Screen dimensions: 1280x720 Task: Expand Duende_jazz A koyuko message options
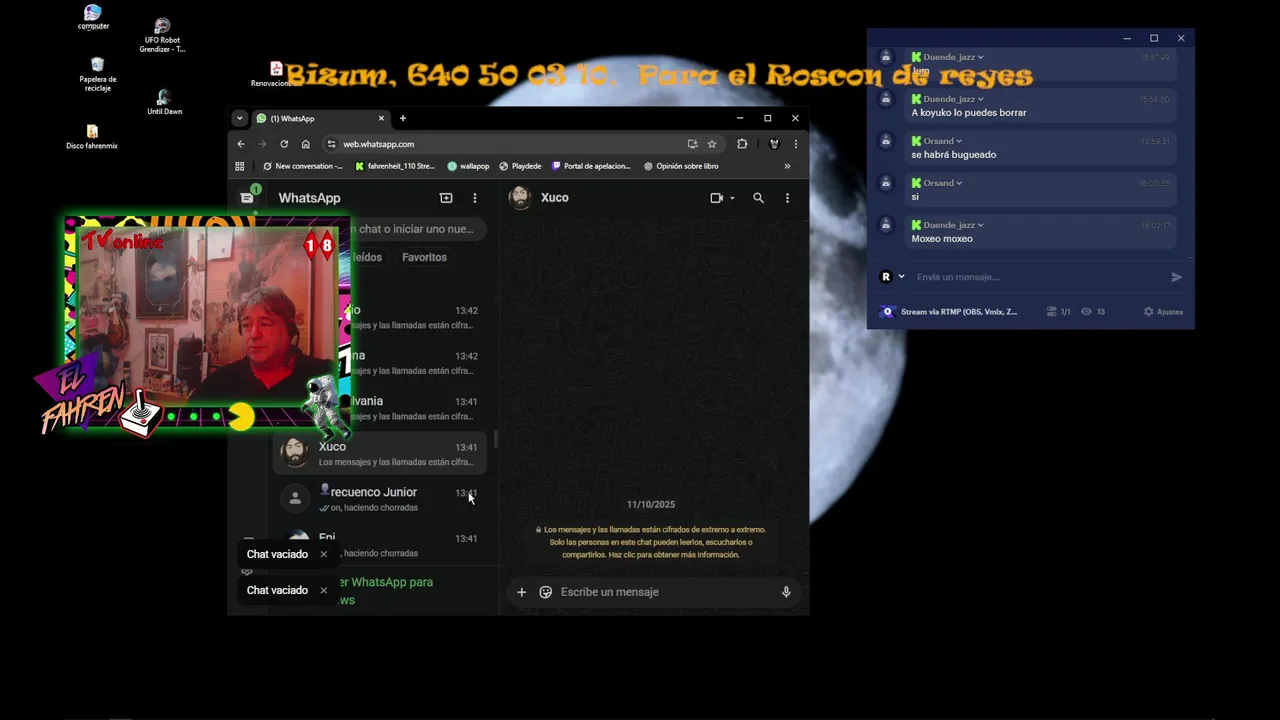[x=980, y=99]
